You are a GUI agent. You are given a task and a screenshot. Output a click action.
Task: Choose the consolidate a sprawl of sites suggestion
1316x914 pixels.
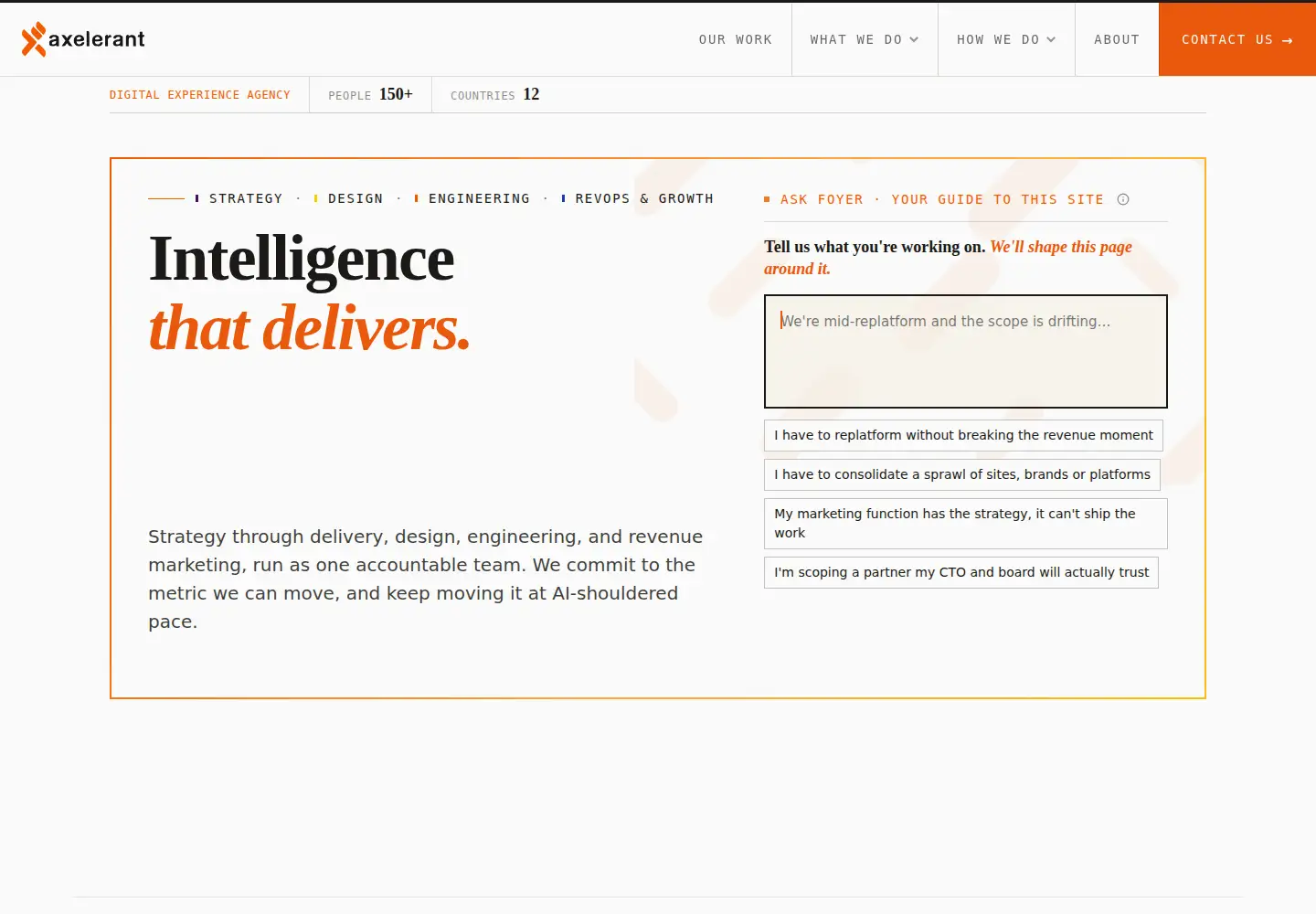point(962,474)
